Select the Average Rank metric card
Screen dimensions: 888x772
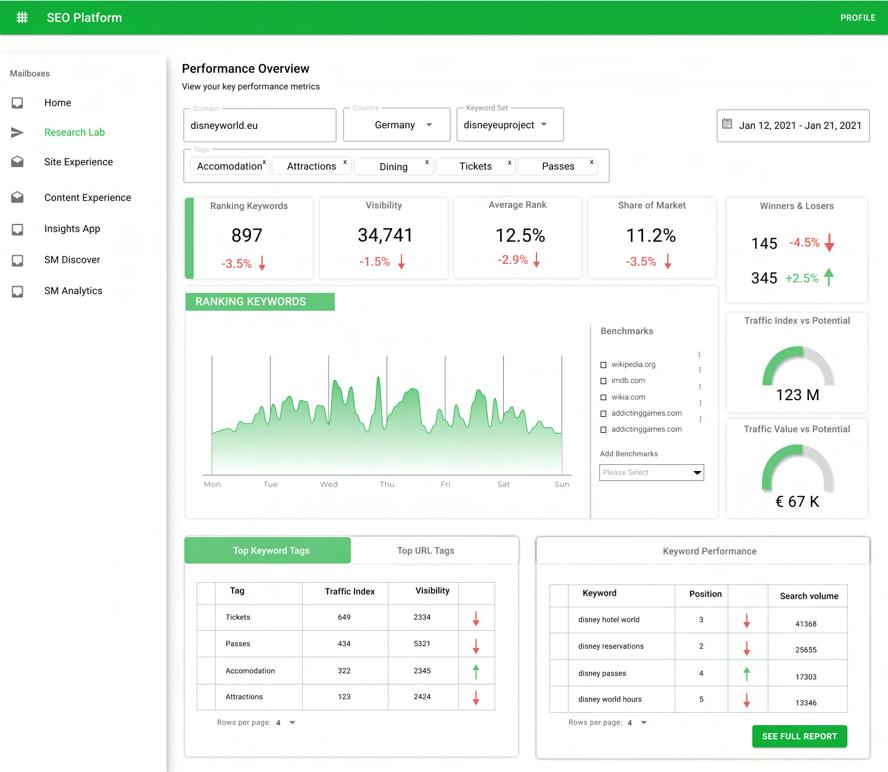pyautogui.click(x=518, y=238)
